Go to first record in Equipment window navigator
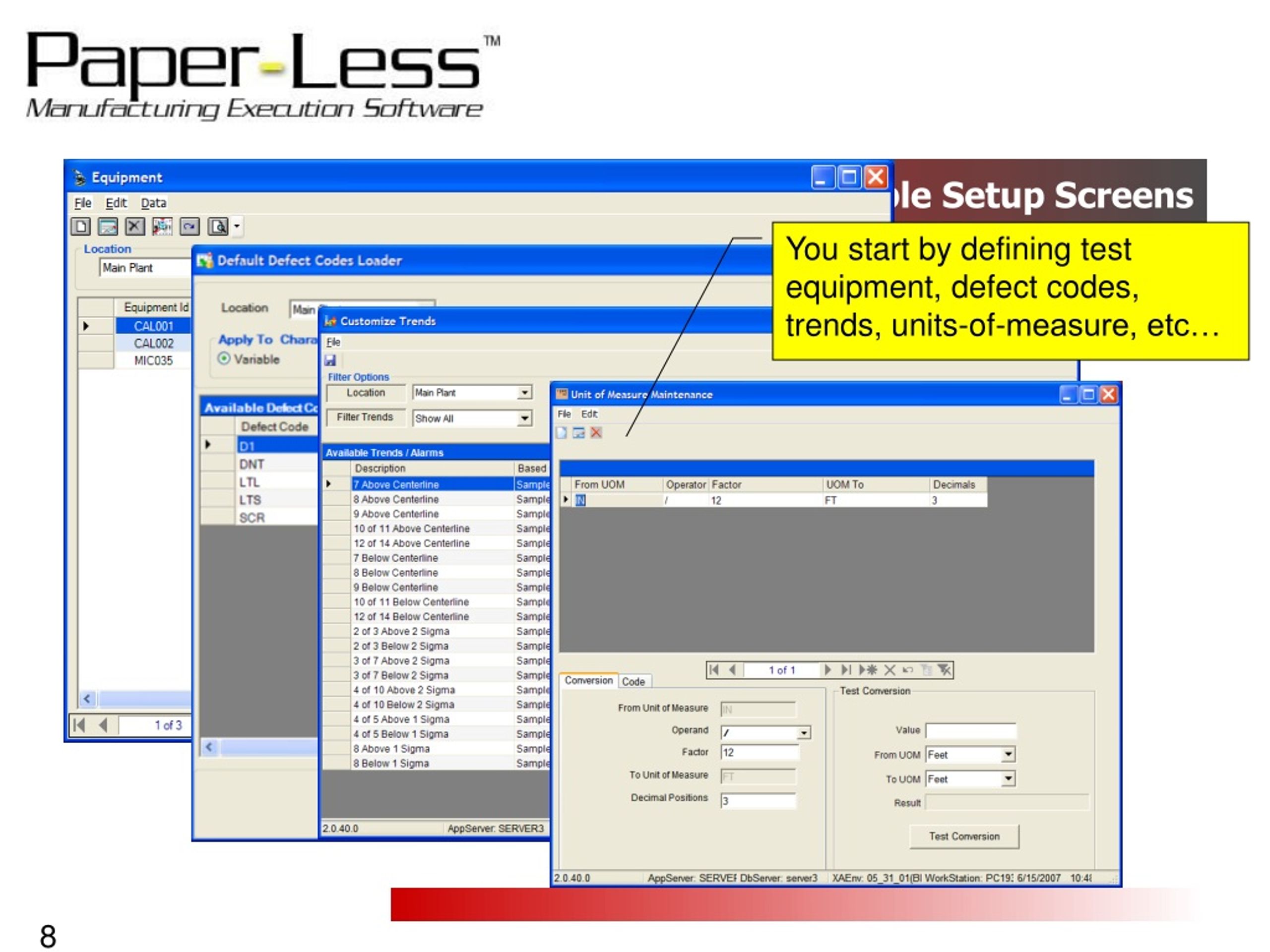The height and width of the screenshot is (952, 1270). 79,725
